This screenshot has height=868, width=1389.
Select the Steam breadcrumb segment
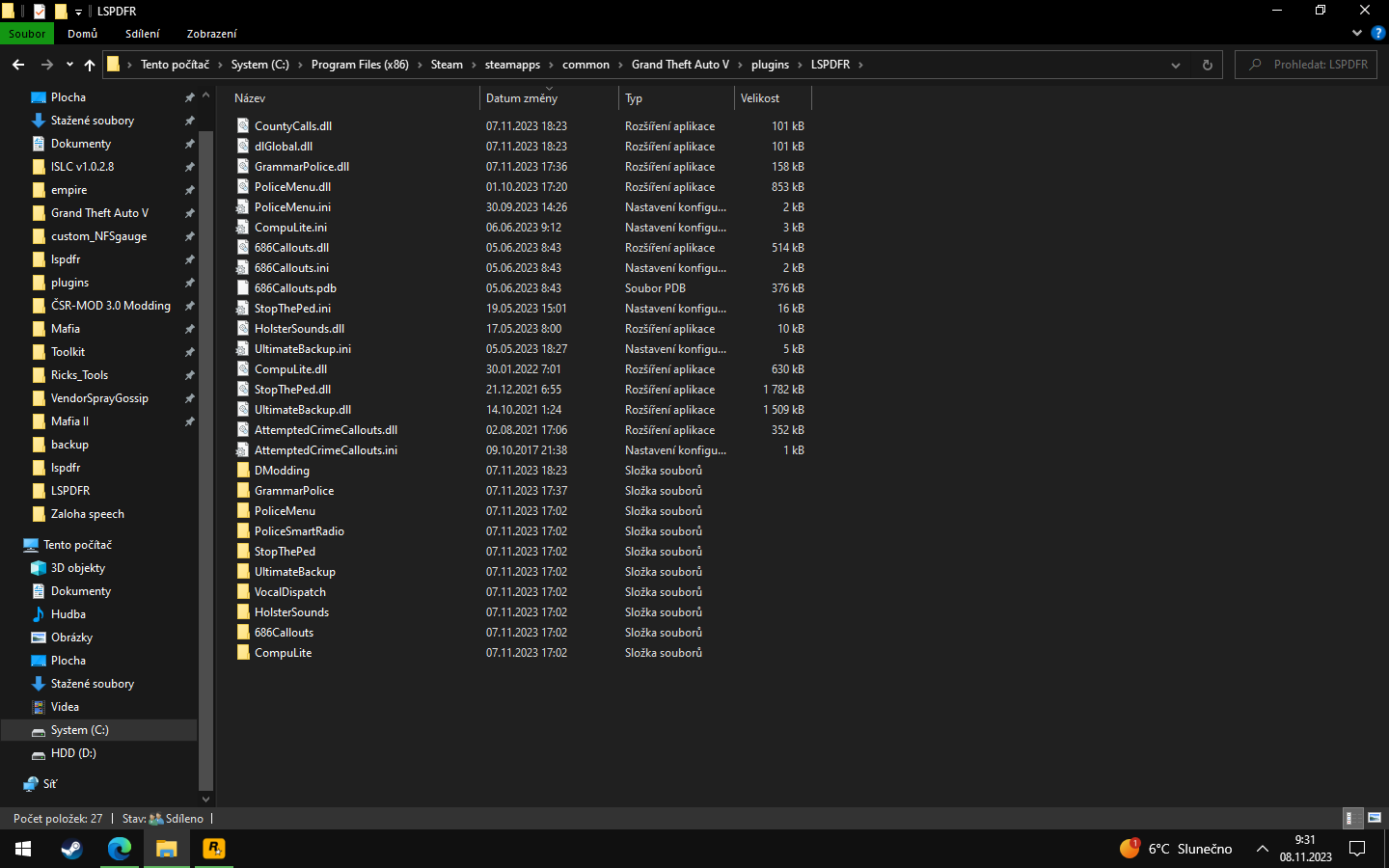point(447,65)
